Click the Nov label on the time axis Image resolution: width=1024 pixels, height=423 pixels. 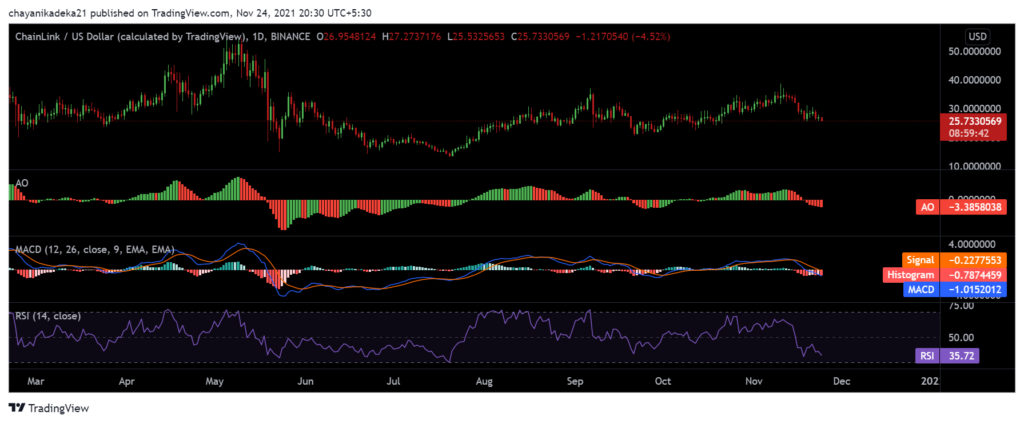[754, 380]
